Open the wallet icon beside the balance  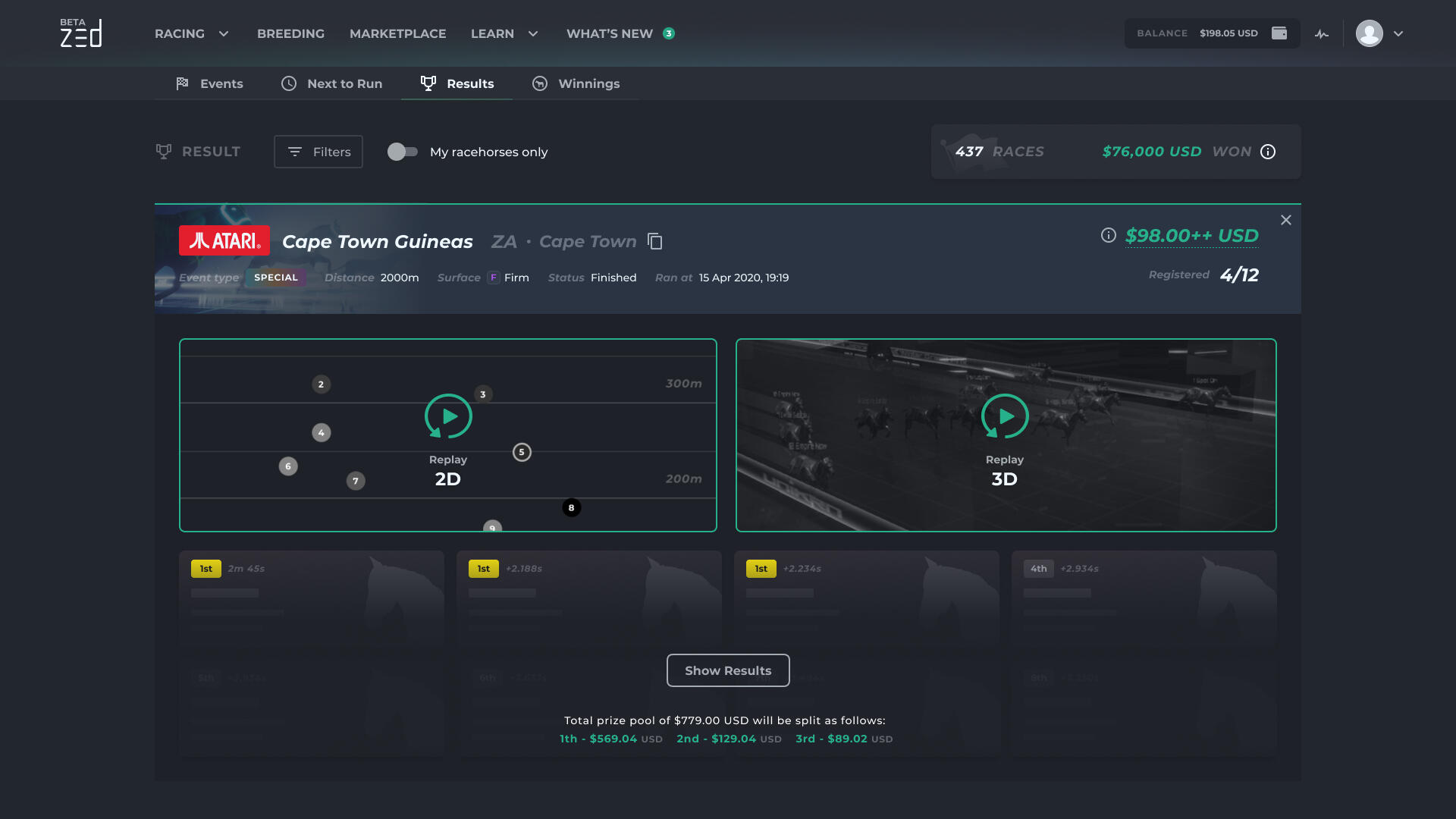[x=1279, y=33]
